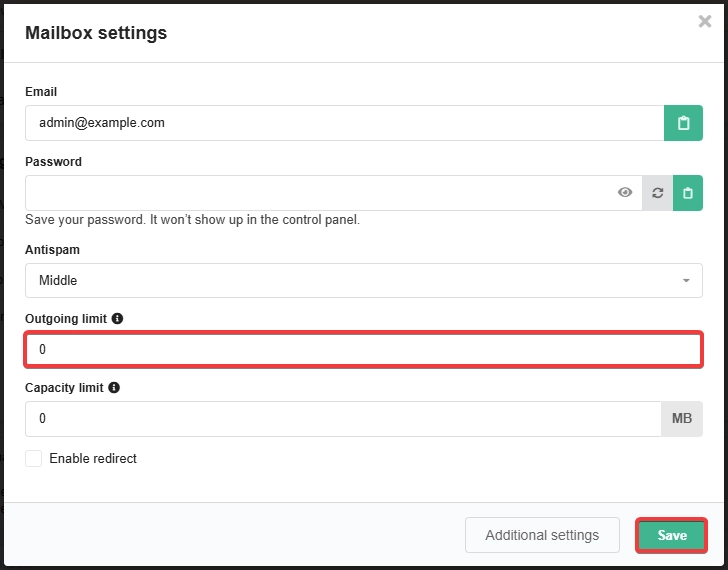728x570 pixels.
Task: Show password using the eye icon
Action: [625, 192]
